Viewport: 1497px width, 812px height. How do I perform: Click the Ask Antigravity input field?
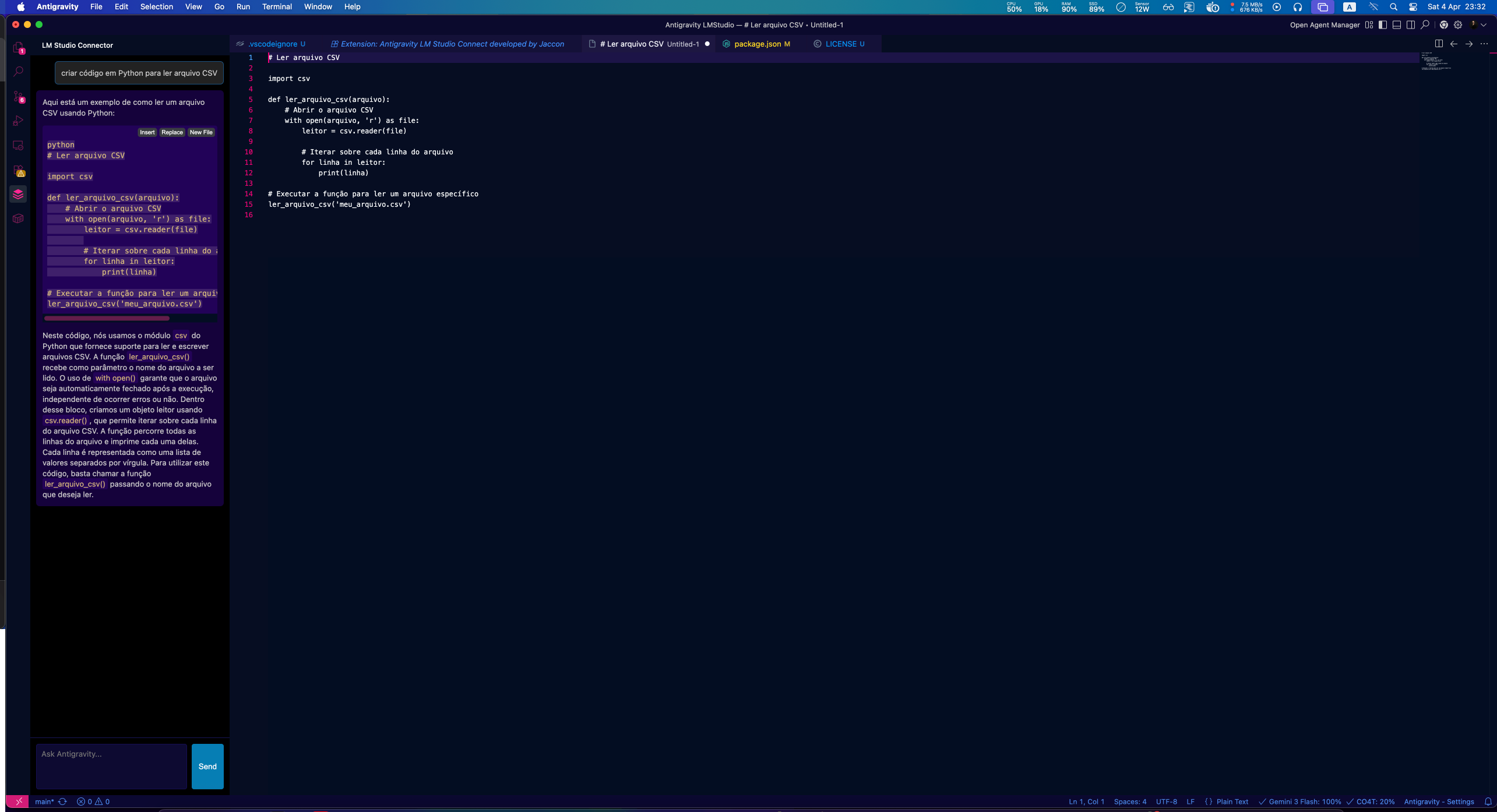coord(111,766)
